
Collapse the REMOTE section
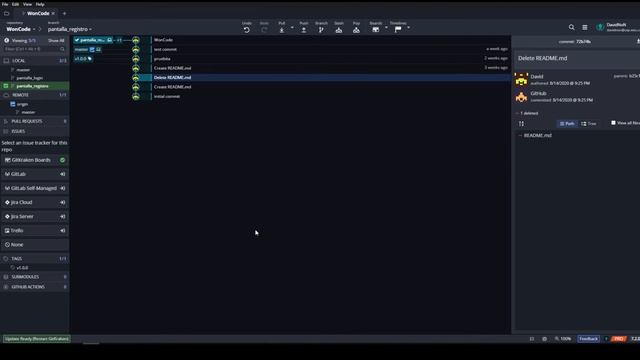tap(35, 95)
